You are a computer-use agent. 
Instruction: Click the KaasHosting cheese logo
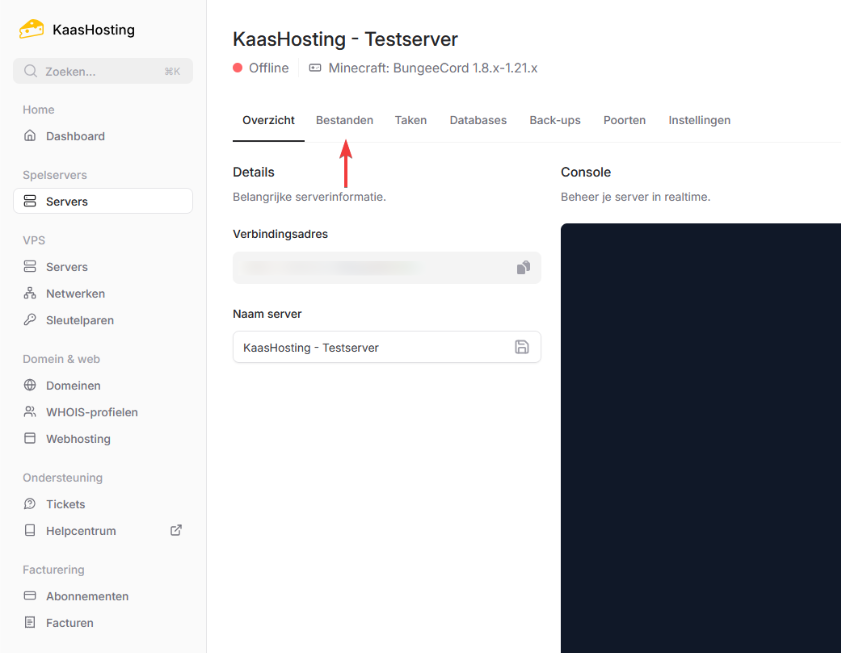coord(32,29)
